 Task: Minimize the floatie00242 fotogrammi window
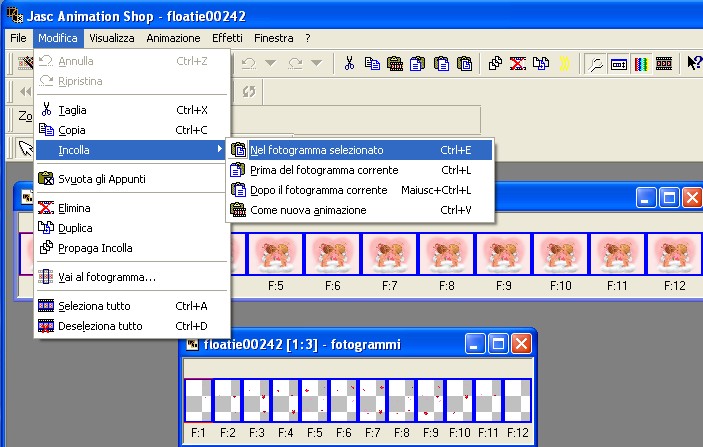[x=474, y=344]
